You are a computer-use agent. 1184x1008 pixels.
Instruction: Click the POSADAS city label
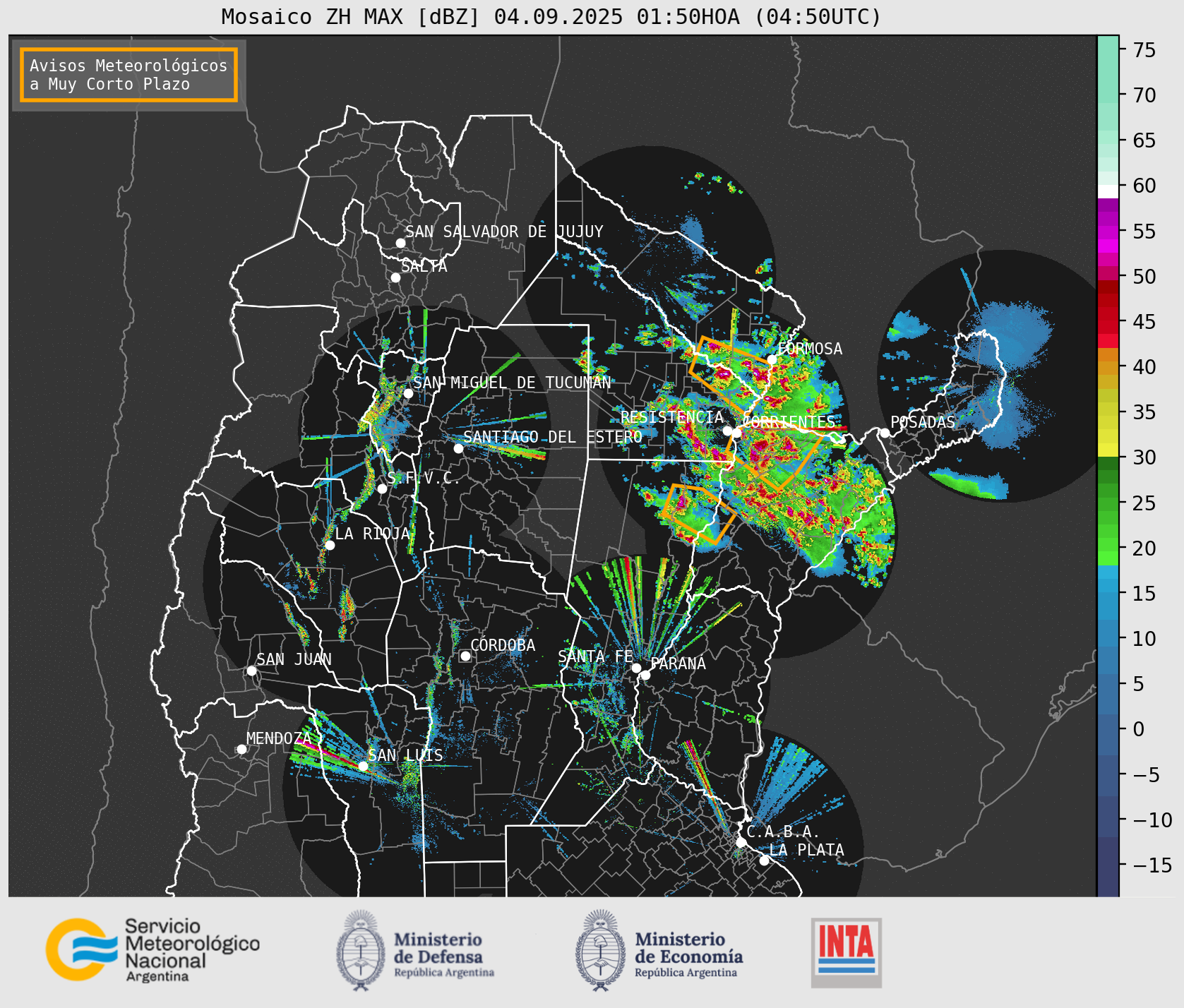click(922, 422)
